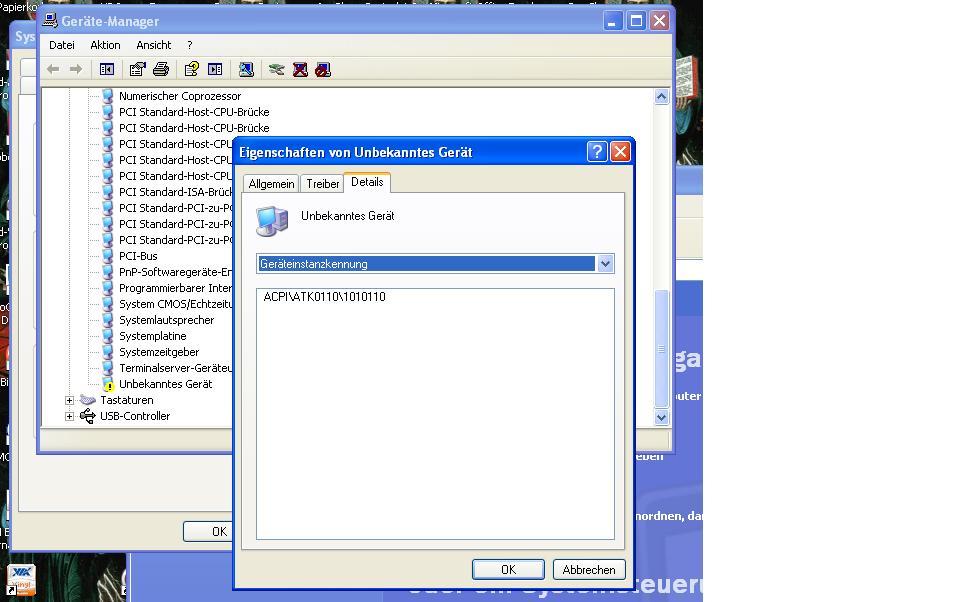963x602 pixels.
Task: Click the device tree scroll down arrow
Action: 661,417
